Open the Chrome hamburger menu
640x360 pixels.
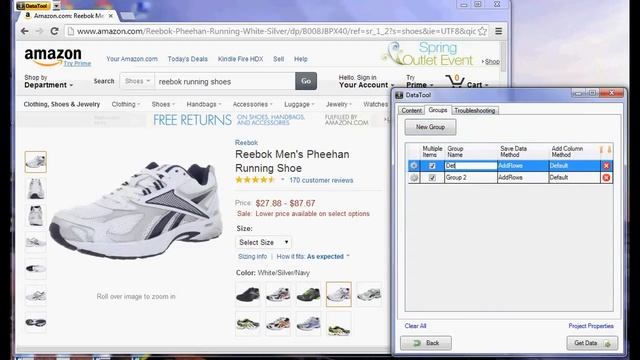coord(498,31)
